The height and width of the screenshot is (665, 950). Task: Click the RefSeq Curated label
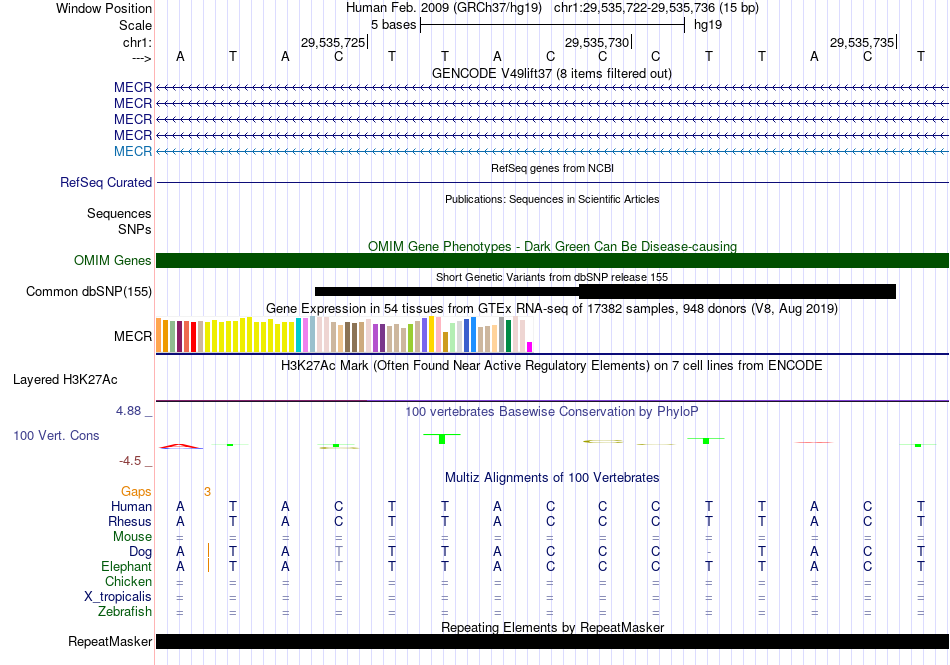point(106,182)
